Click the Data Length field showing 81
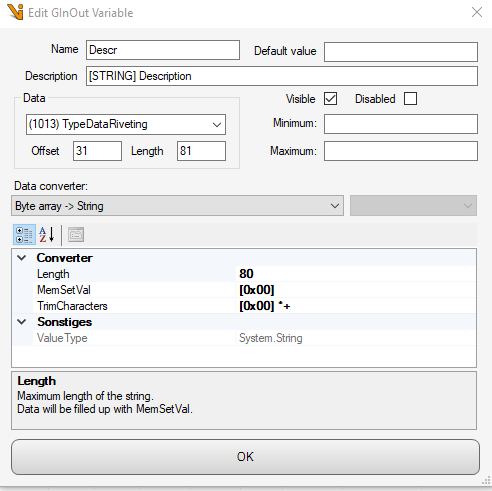Image resolution: width=492 pixels, height=491 pixels. click(201, 151)
